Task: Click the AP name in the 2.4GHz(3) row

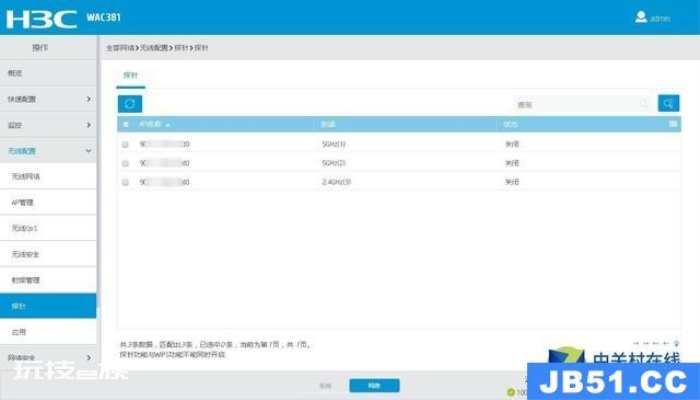Action: [x=164, y=182]
